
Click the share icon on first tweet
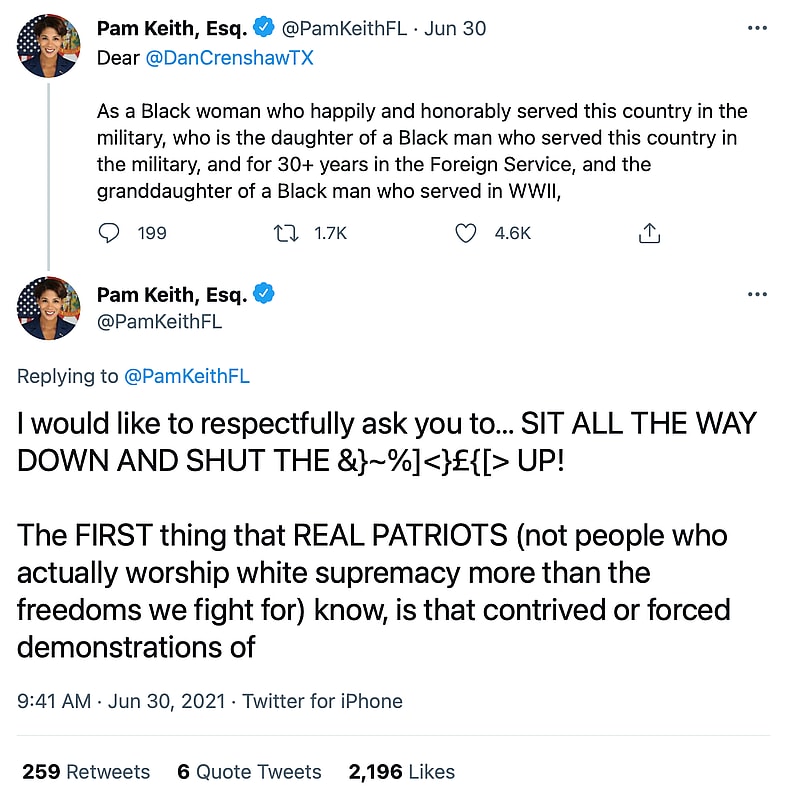649,233
